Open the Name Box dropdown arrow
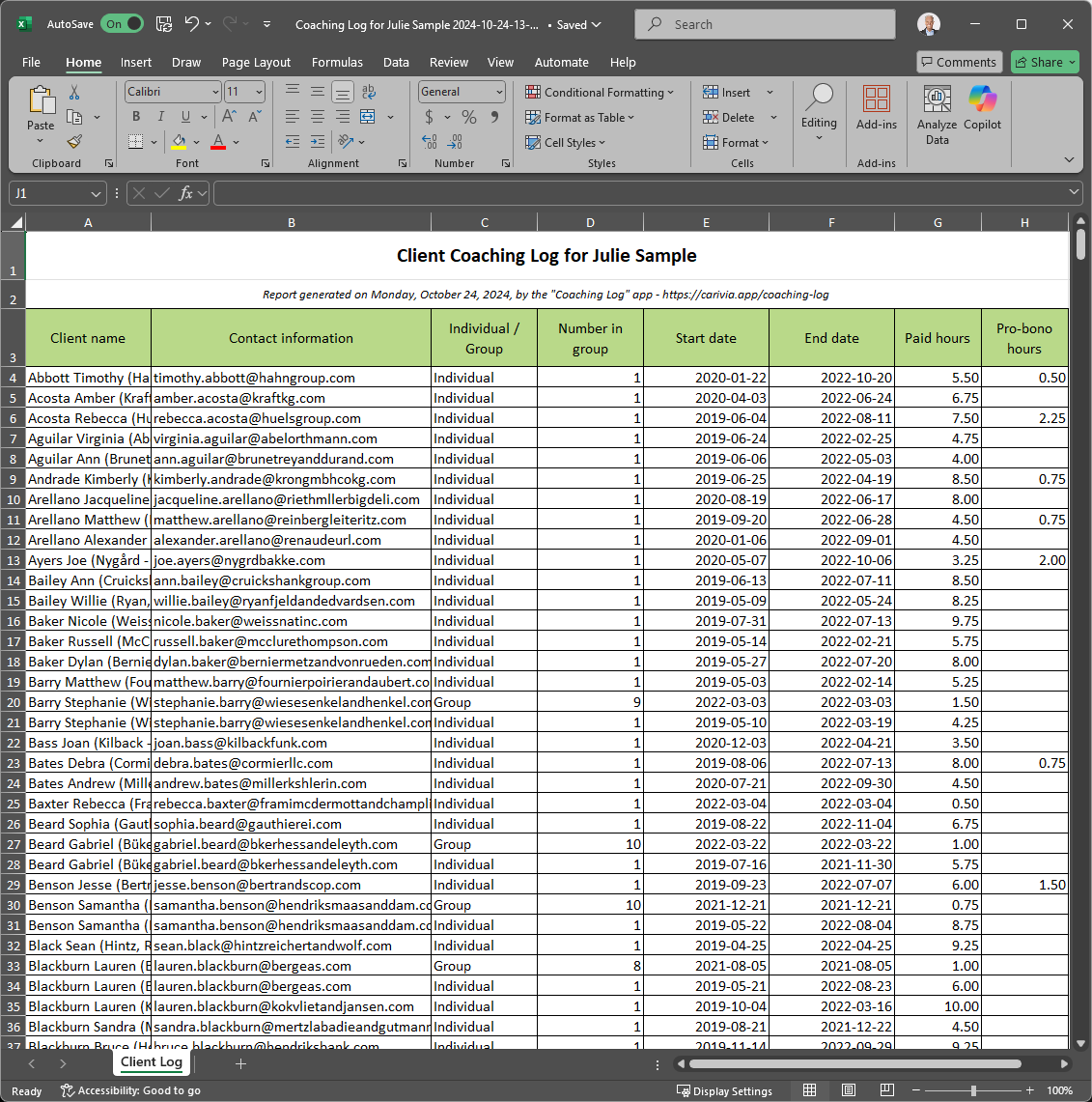This screenshot has height=1102, width=1092. [96, 193]
